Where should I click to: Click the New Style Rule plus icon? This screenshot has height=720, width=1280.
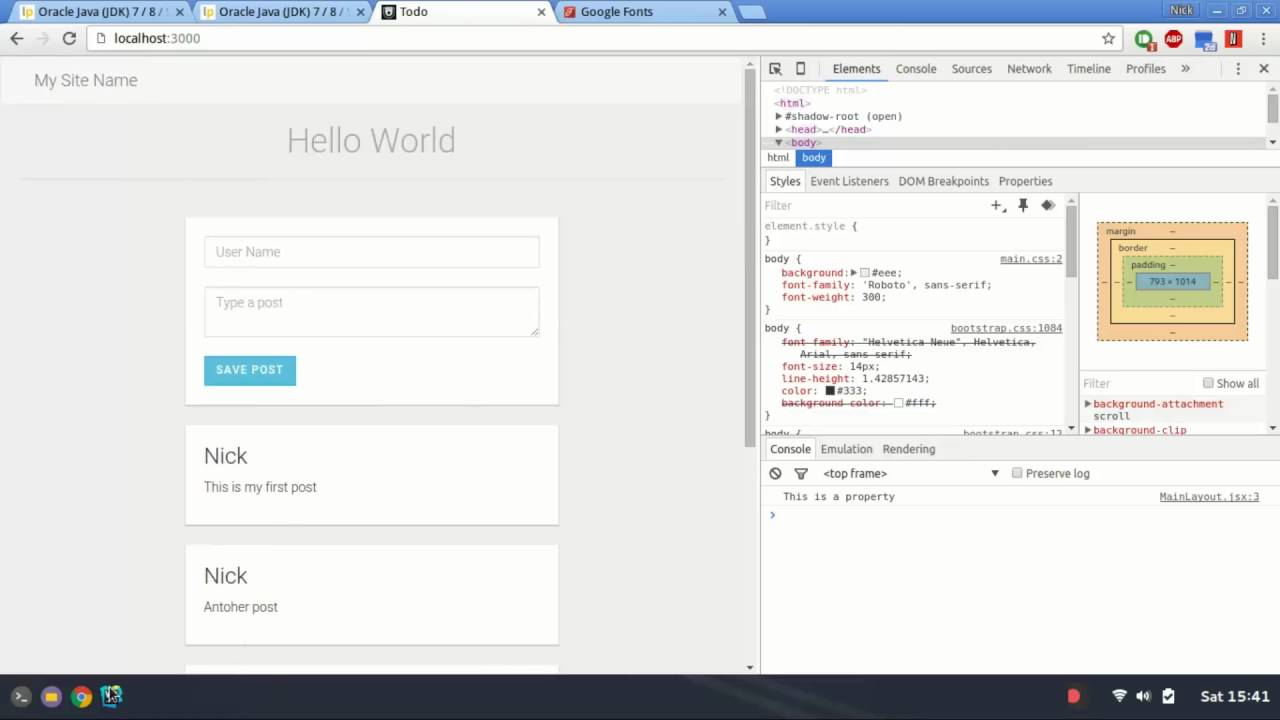click(x=996, y=205)
